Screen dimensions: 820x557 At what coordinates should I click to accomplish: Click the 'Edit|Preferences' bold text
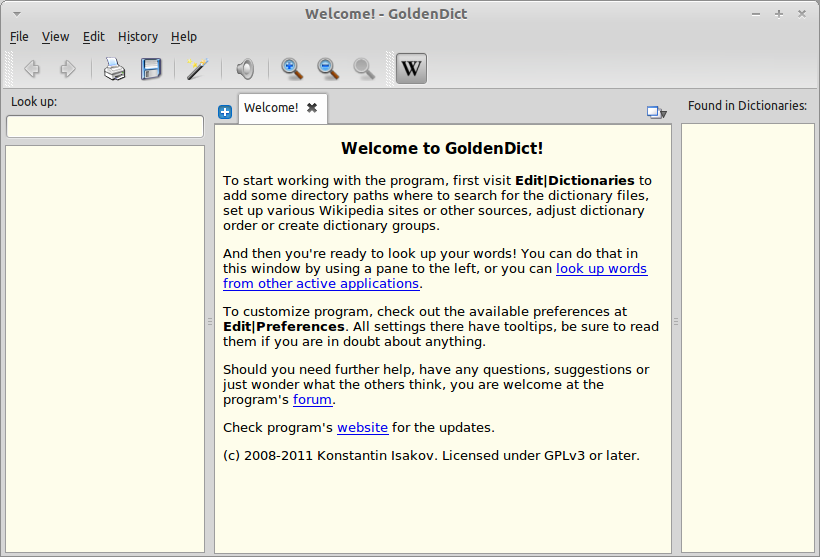tap(283, 327)
